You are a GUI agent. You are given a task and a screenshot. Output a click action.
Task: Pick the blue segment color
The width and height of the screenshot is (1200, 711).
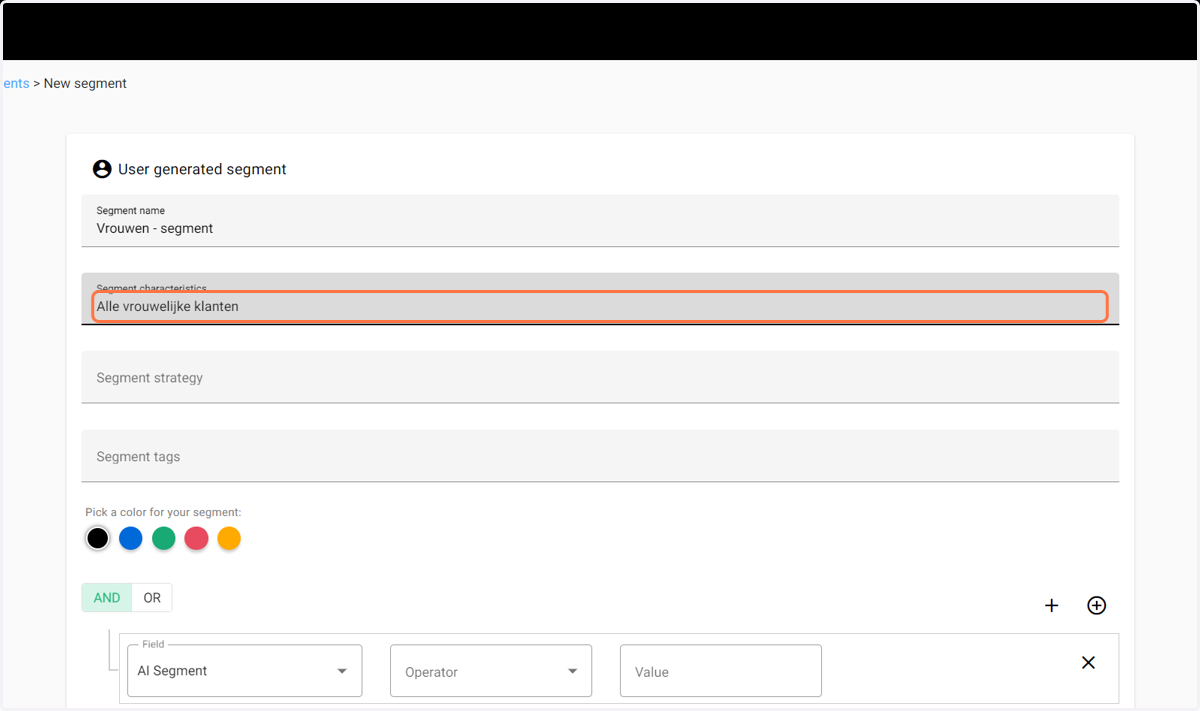pos(130,538)
